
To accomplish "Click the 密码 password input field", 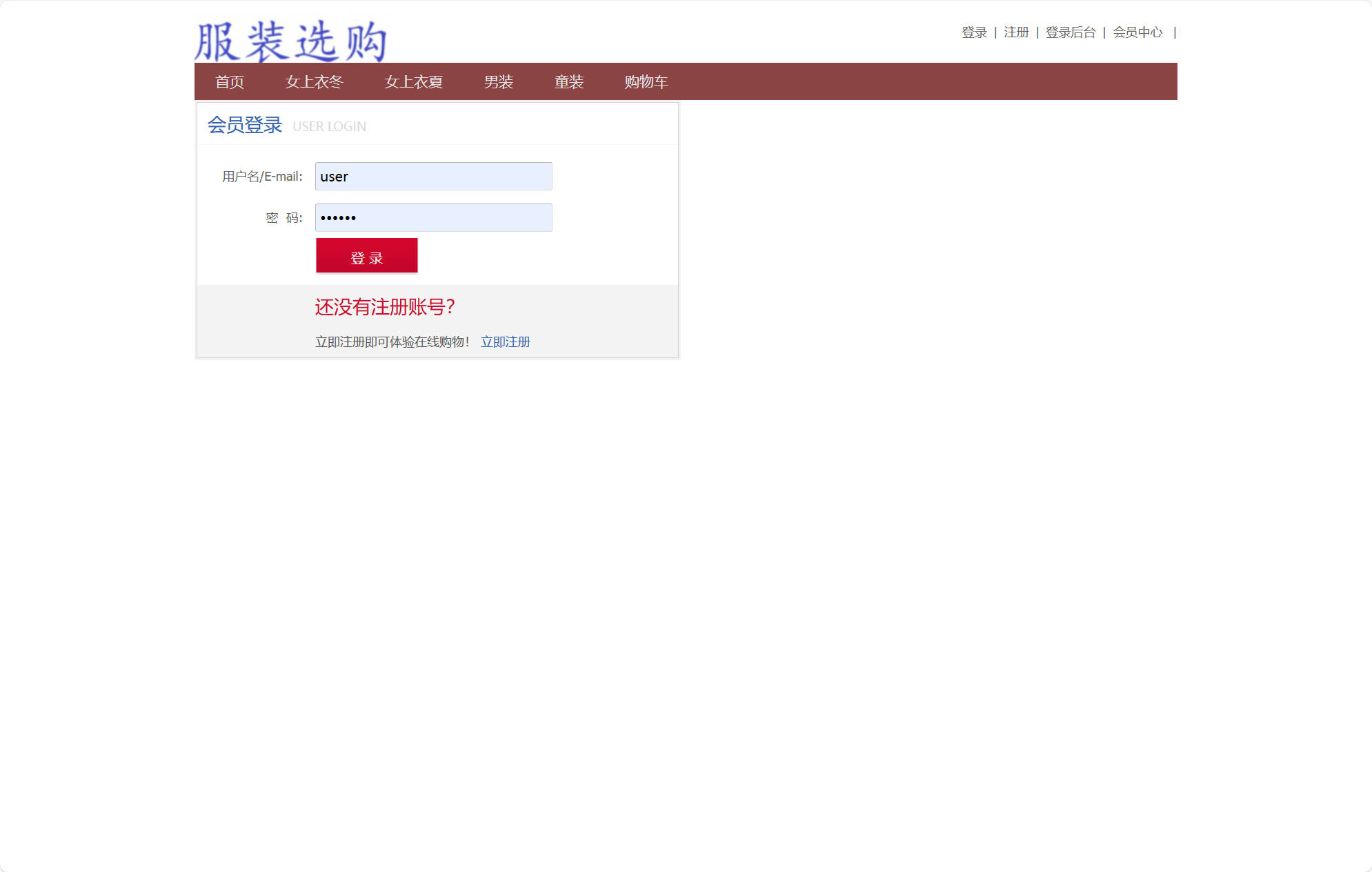I will [x=433, y=217].
